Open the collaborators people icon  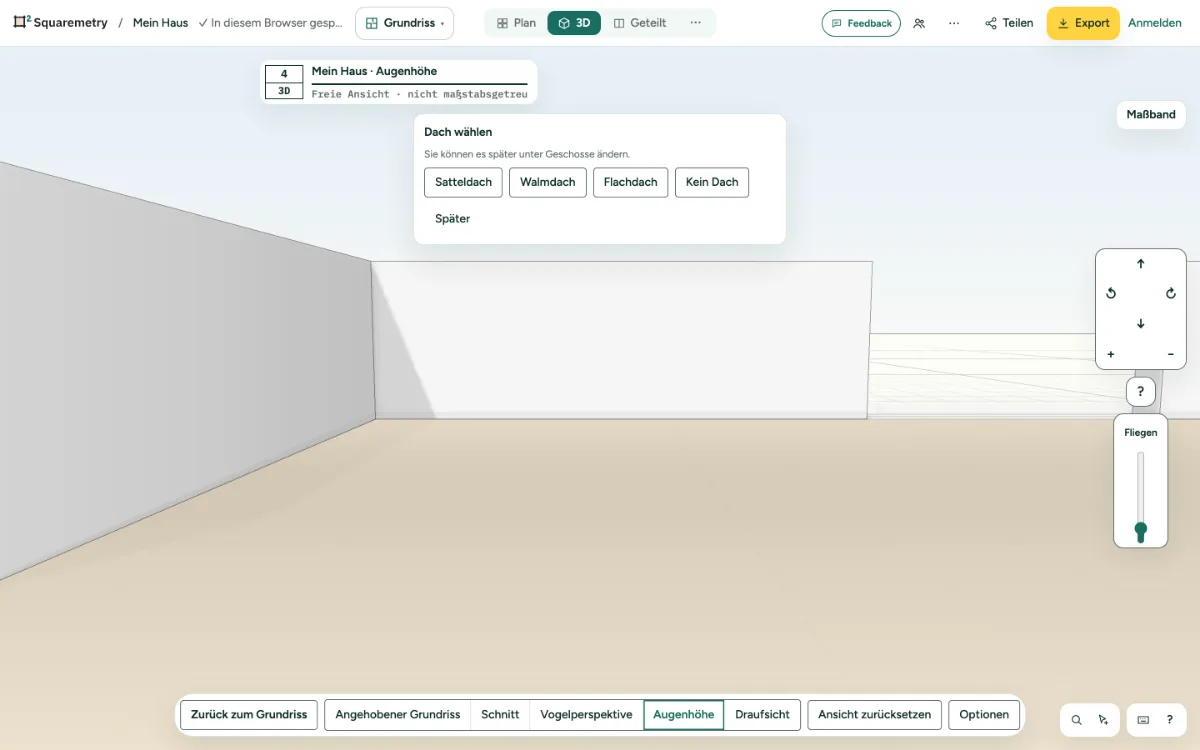[x=919, y=23]
